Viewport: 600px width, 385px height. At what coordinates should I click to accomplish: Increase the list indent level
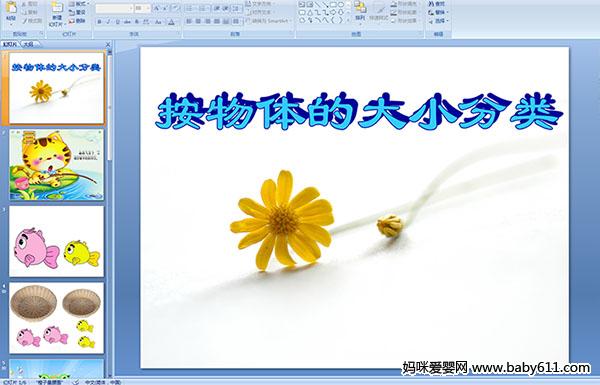point(226,8)
